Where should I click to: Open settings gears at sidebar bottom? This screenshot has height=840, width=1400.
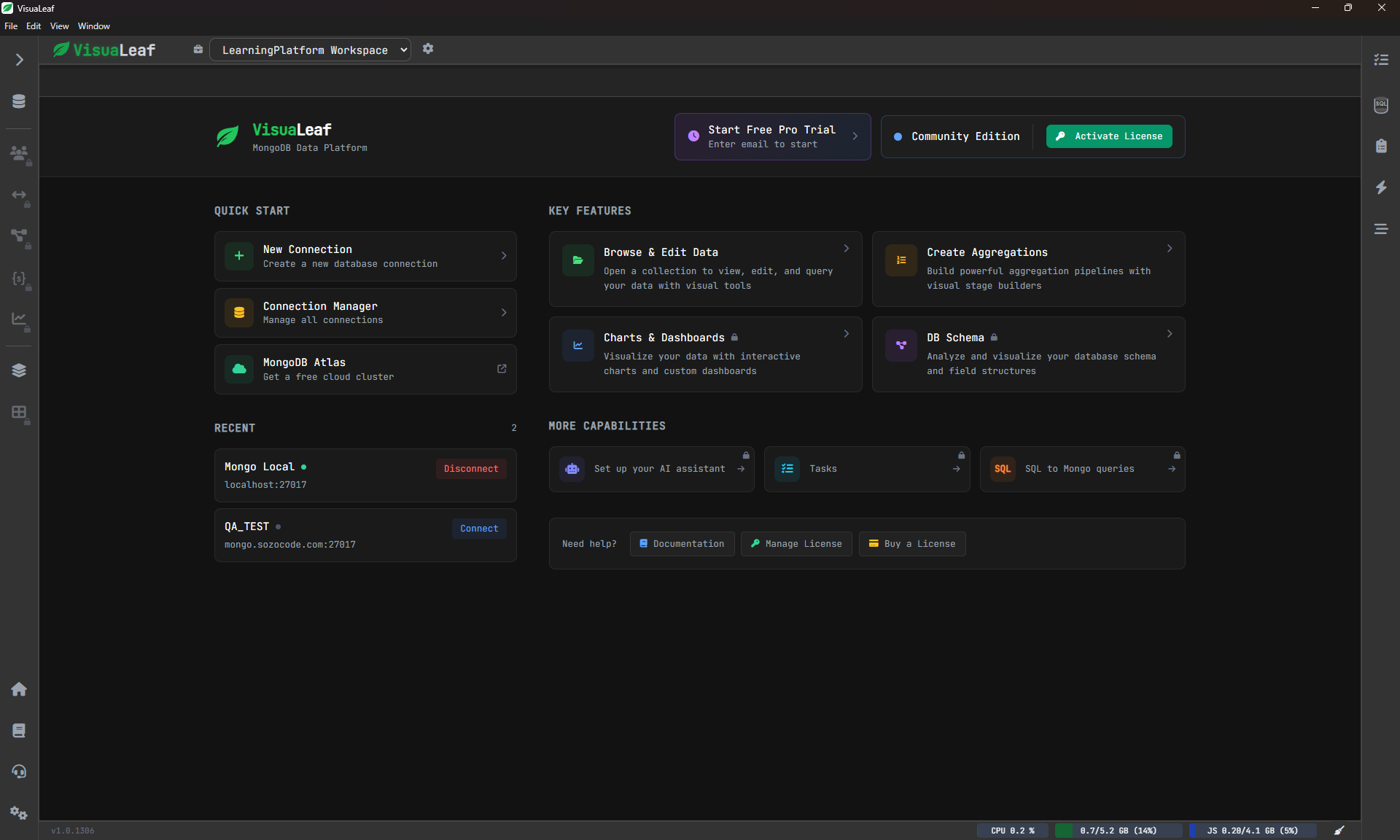19,813
